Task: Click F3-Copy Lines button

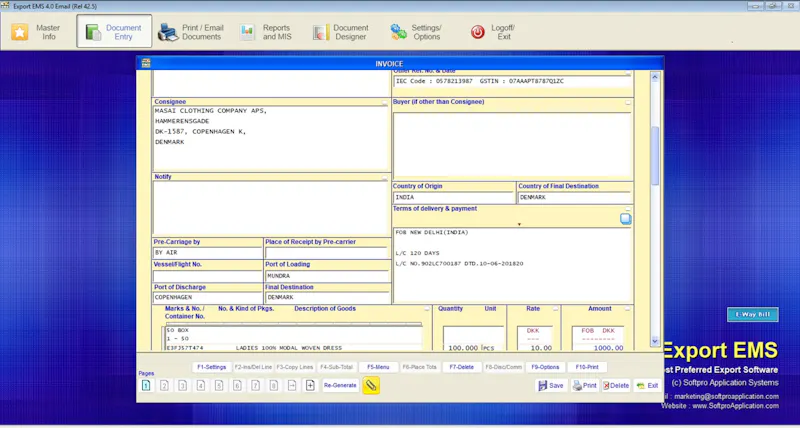Action: [295, 367]
